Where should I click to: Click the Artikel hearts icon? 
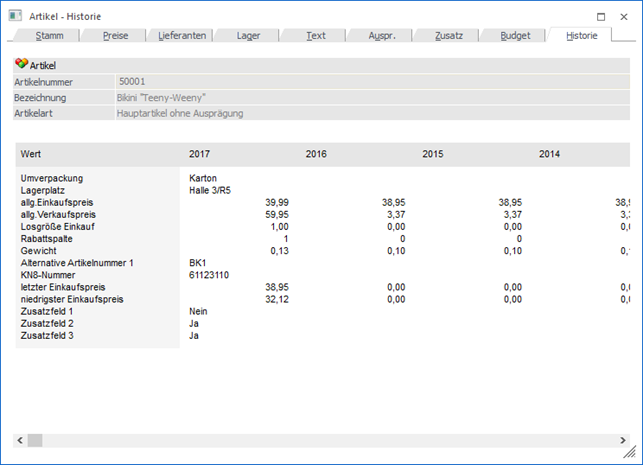click(20, 64)
